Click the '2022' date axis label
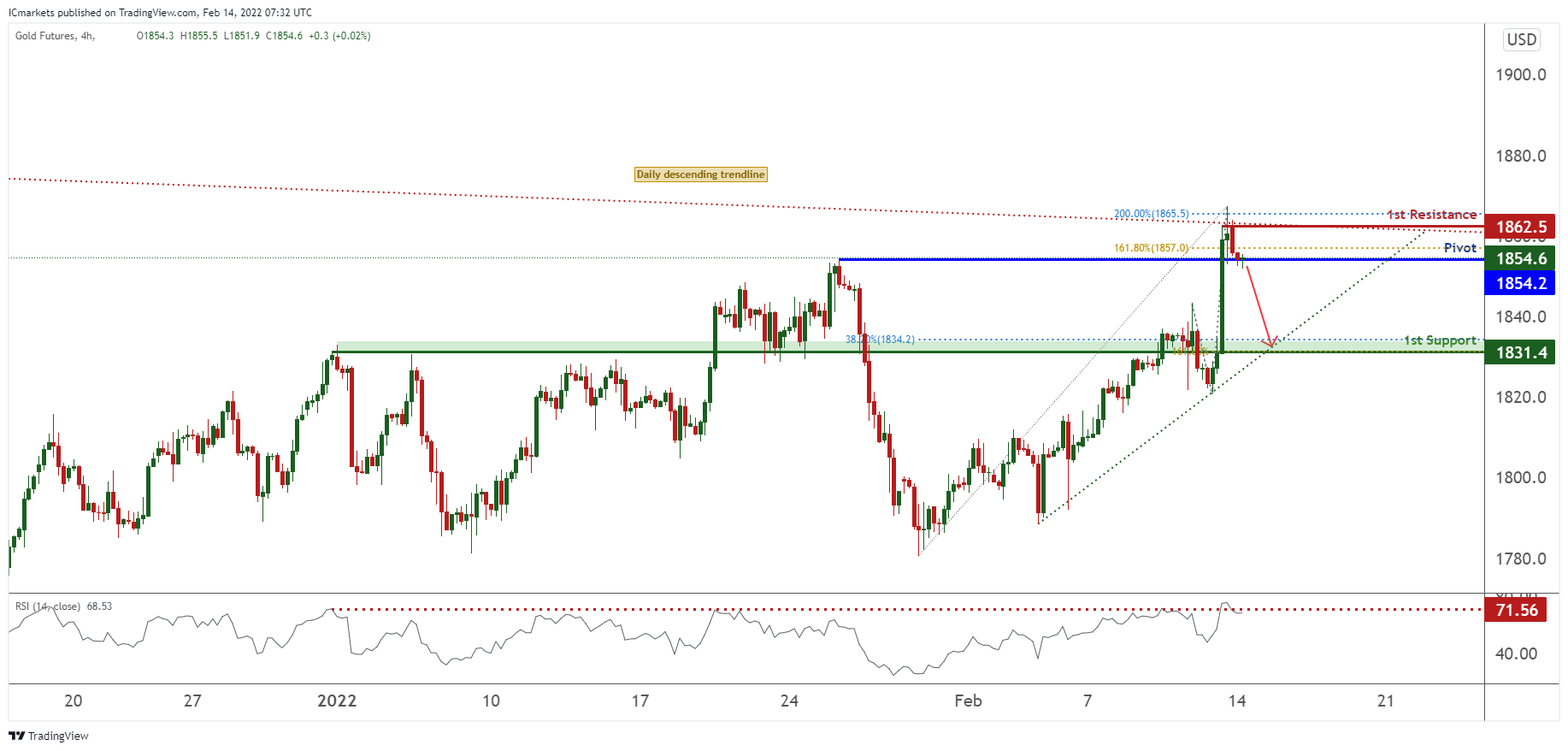Image resolution: width=1568 pixels, height=751 pixels. [337, 701]
